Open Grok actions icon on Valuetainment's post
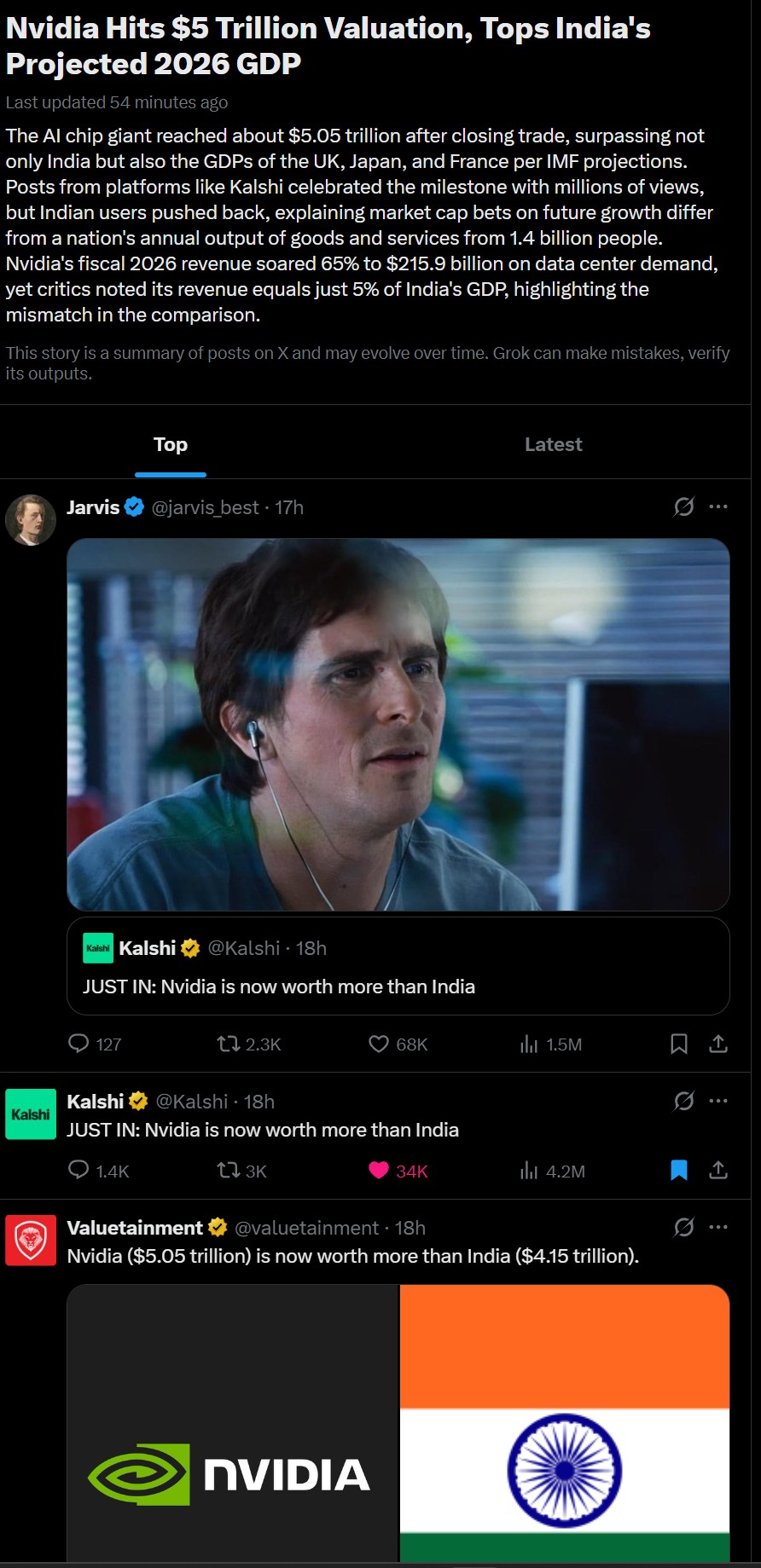Image resolution: width=761 pixels, height=1568 pixels. click(683, 1227)
